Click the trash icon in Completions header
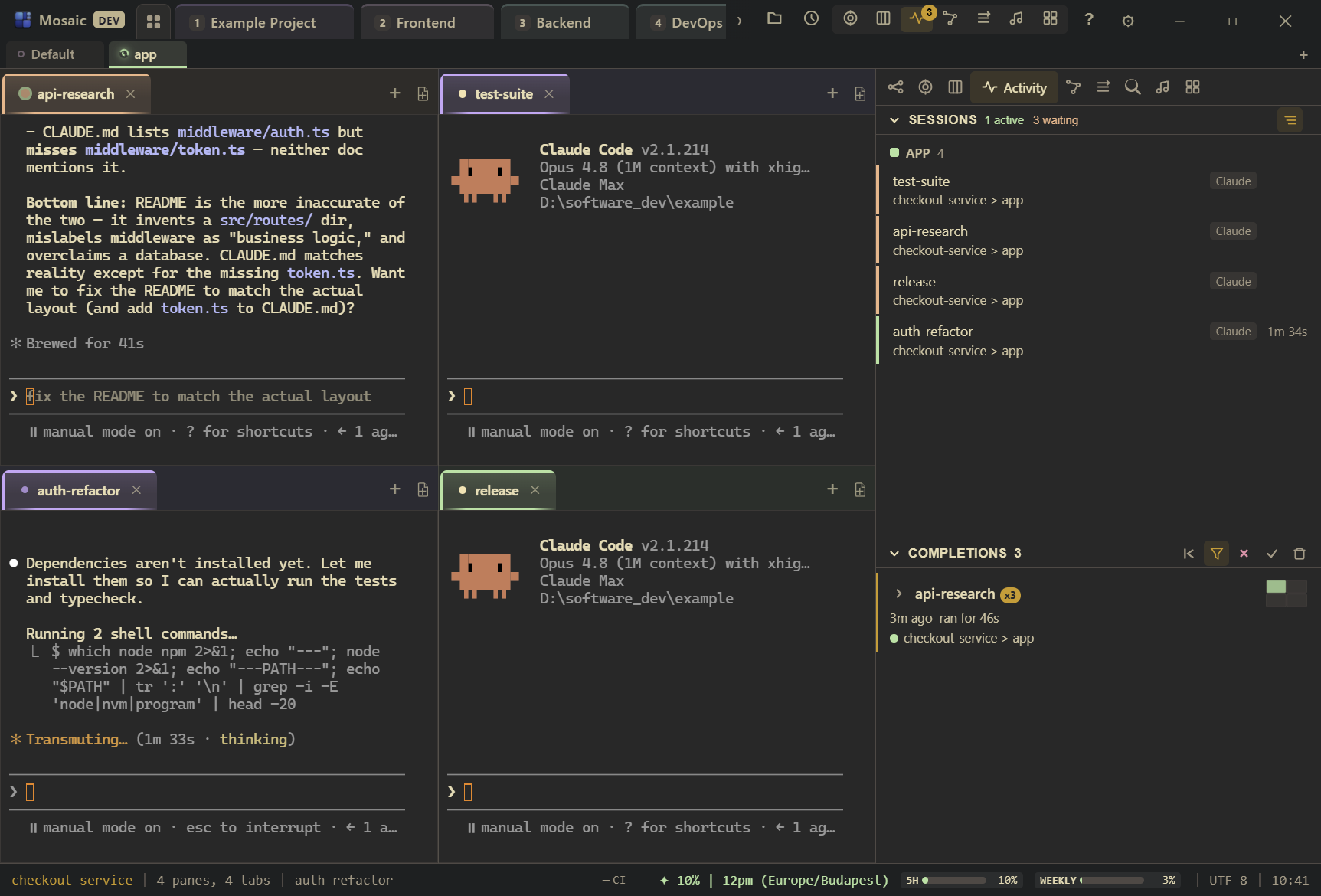Viewport: 1321px width, 896px height. [1300, 554]
